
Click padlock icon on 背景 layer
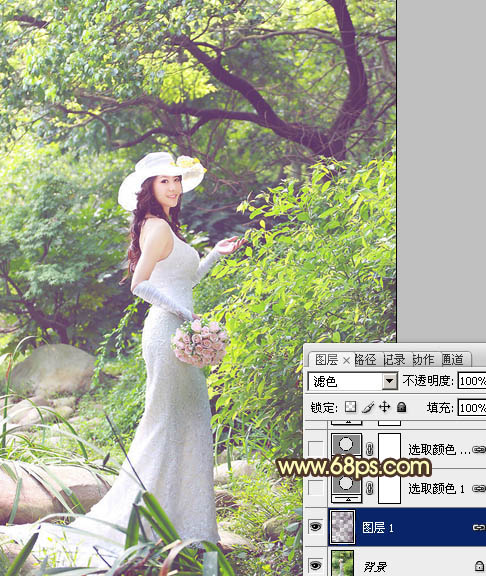click(479, 565)
